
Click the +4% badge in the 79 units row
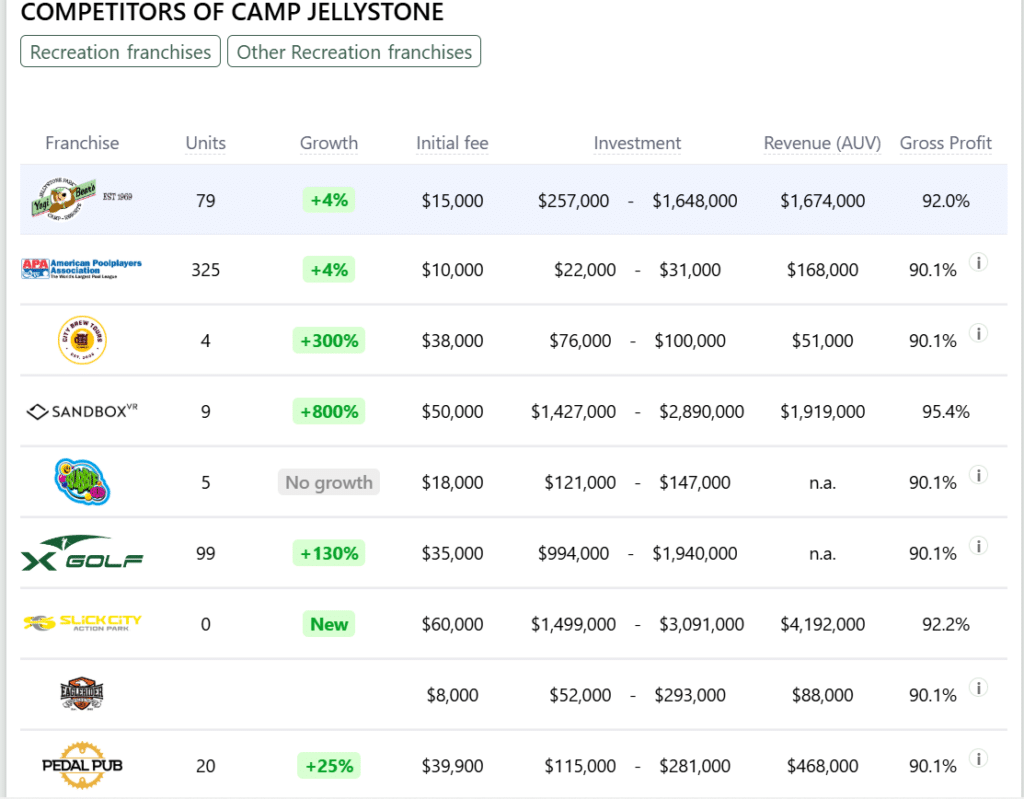[x=328, y=200]
